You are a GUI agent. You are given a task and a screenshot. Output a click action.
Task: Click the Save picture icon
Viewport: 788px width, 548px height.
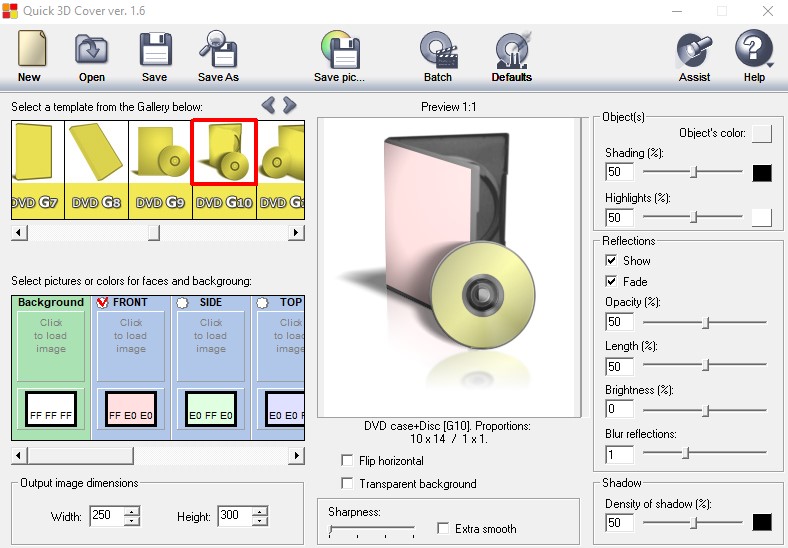tap(340, 50)
